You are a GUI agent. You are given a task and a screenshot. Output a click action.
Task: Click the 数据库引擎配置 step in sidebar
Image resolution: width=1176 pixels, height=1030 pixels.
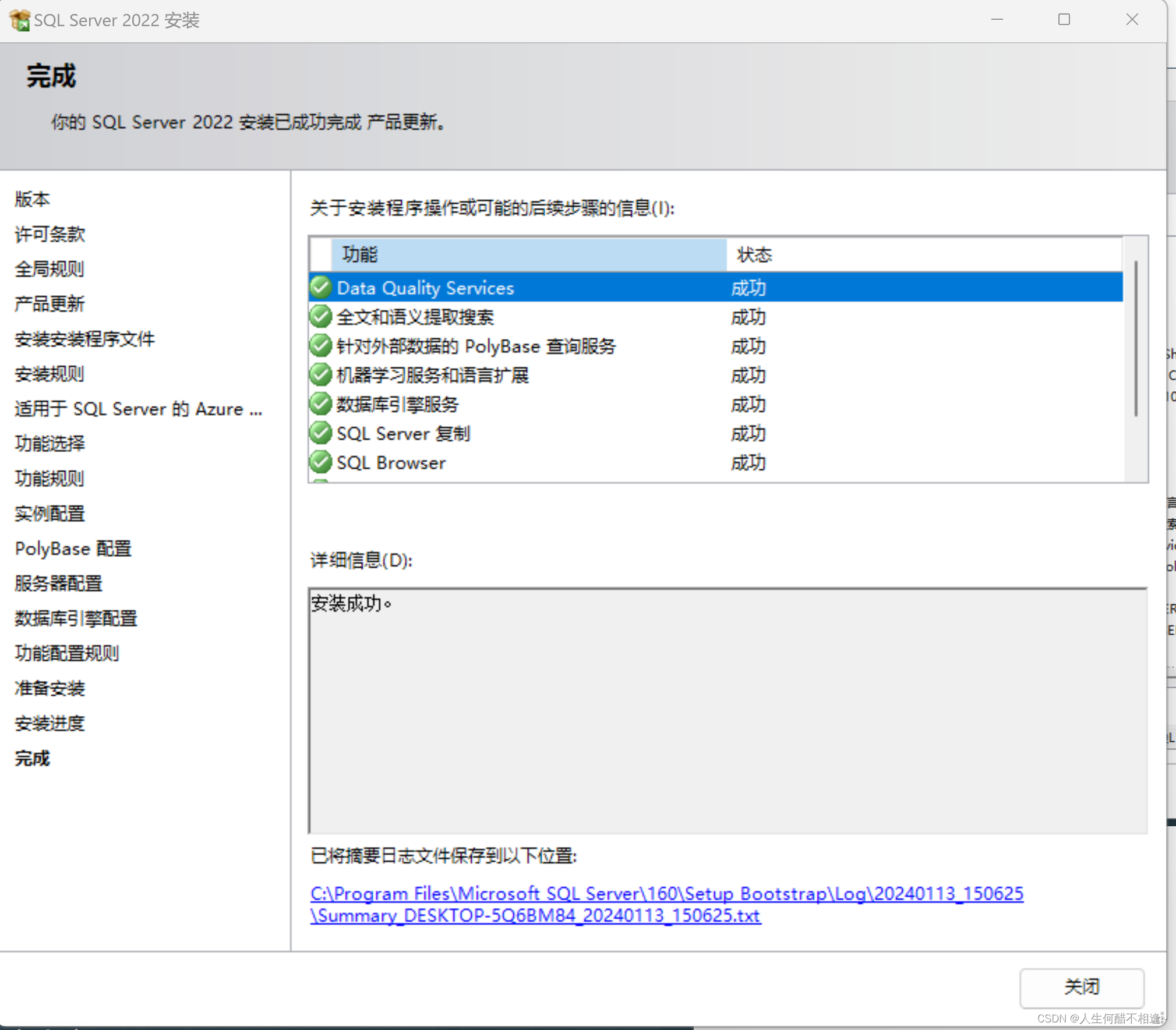pos(76,618)
